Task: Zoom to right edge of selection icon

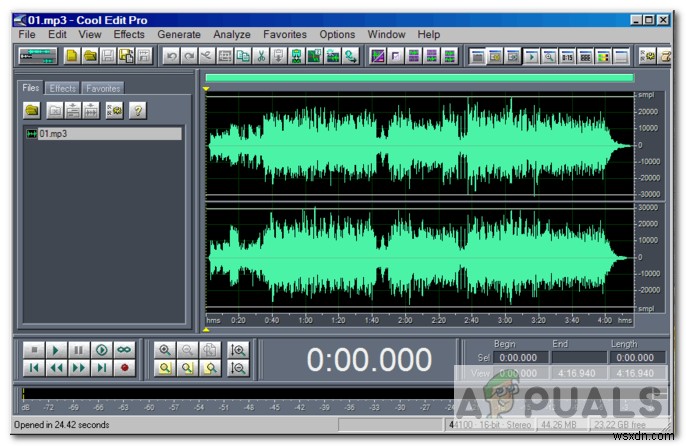Action: 210,368
